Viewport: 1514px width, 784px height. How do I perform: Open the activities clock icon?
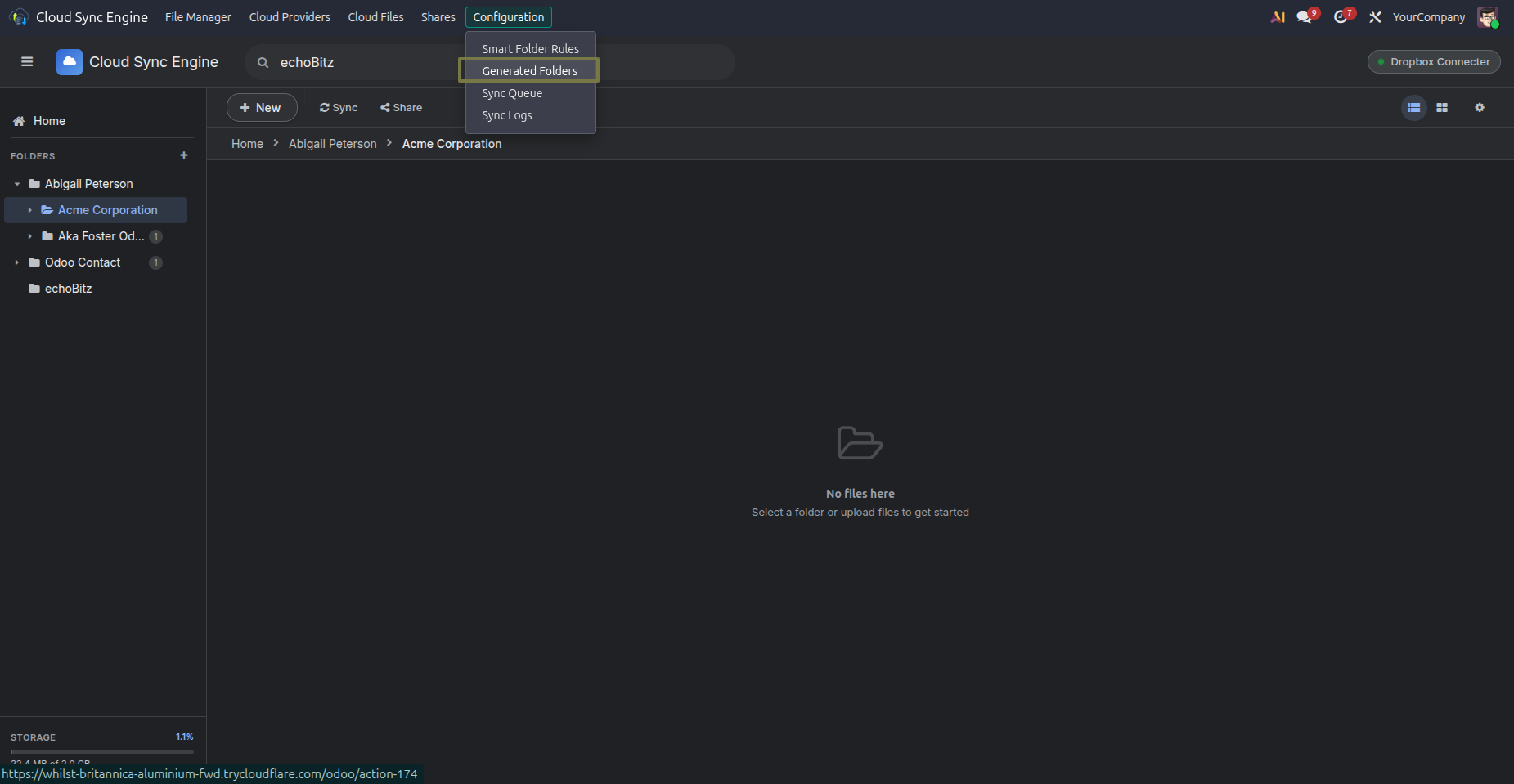[1341, 17]
